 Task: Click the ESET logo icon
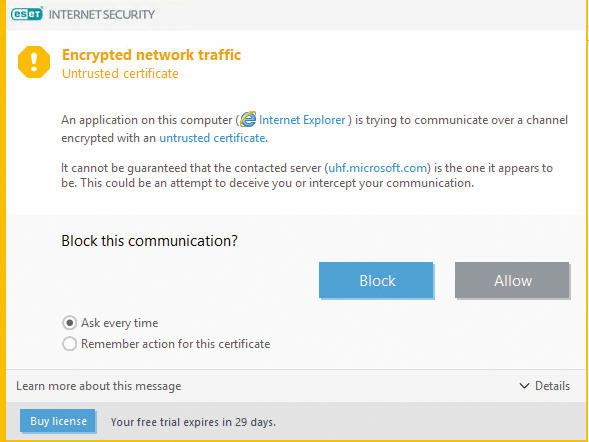tap(27, 14)
